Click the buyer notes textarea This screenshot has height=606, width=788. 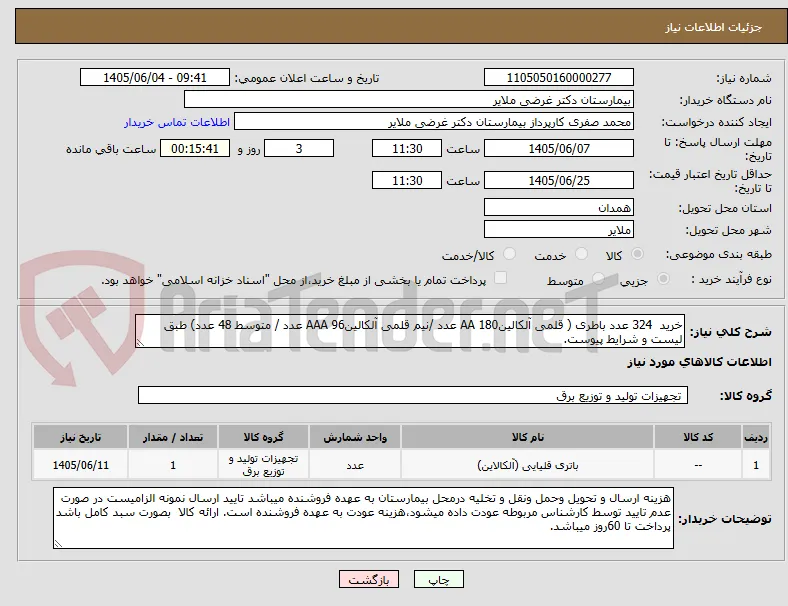click(363, 518)
